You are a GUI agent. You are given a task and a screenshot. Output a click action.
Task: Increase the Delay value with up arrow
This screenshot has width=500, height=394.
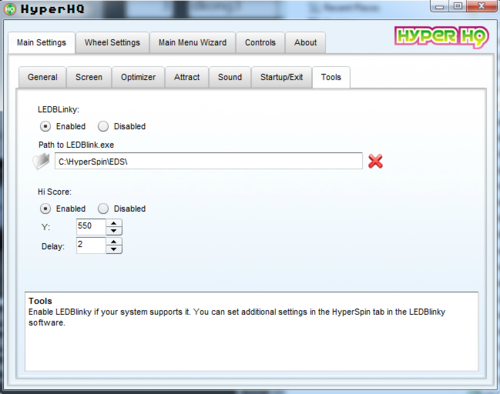point(114,242)
